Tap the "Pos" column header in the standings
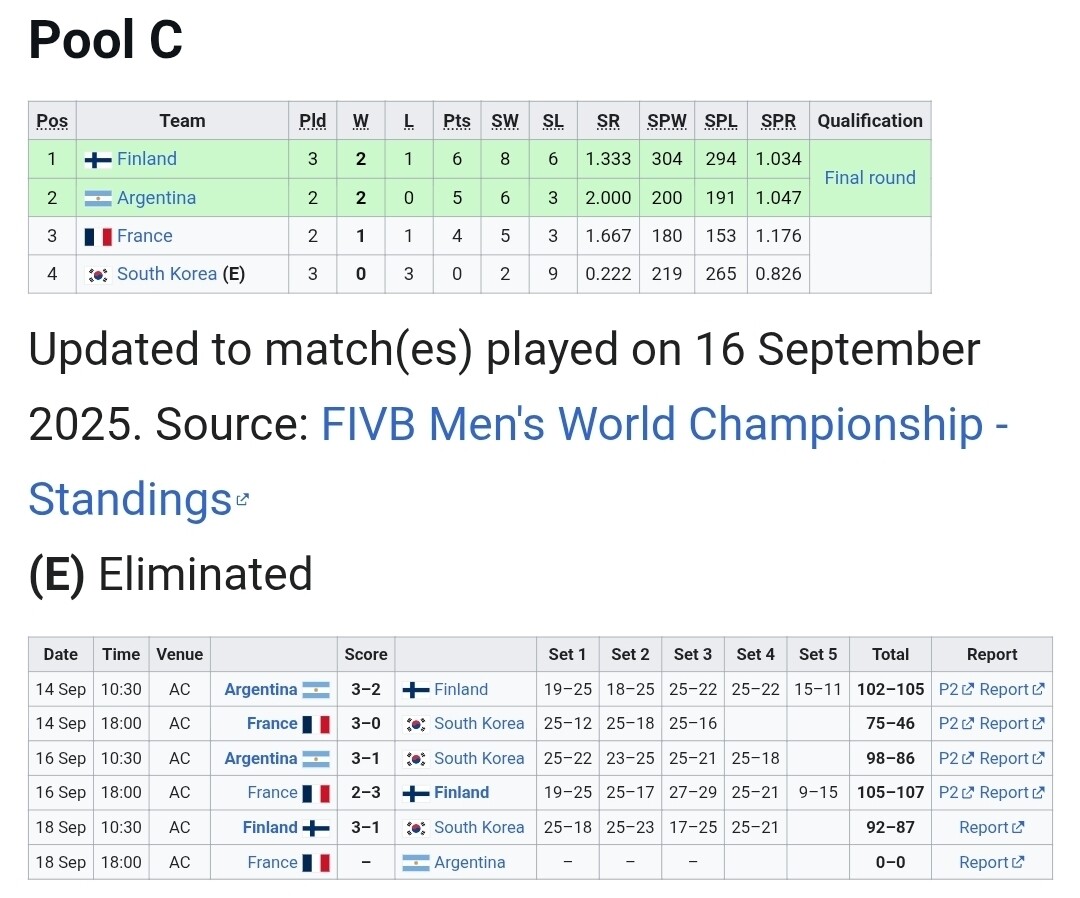 [52, 121]
